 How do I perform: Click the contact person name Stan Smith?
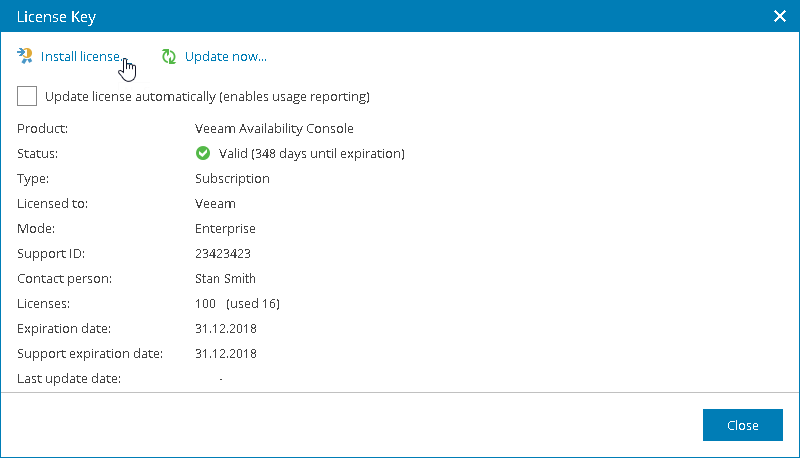pyautogui.click(x=225, y=279)
